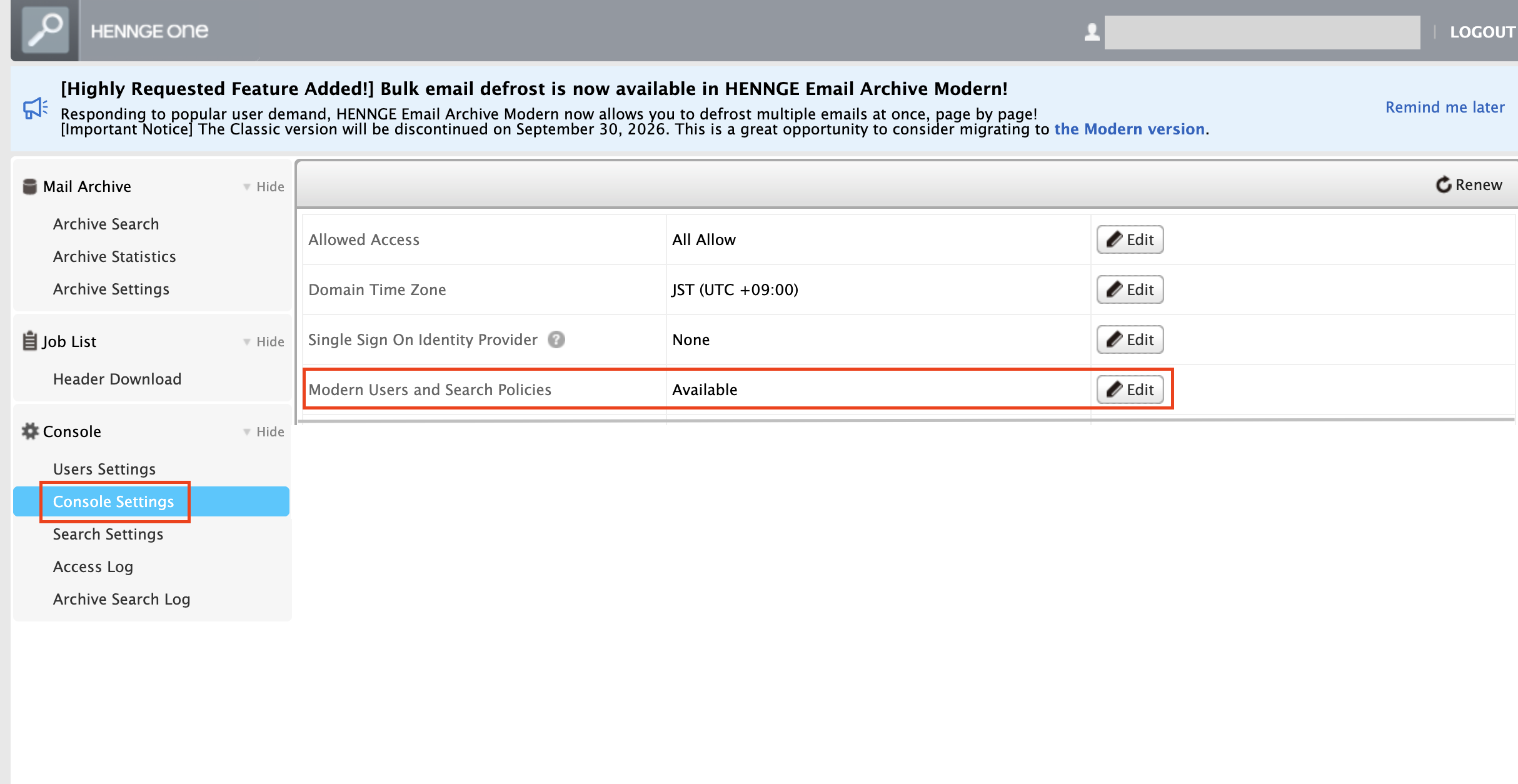
Task: Click the megaphone announcement icon
Action: [36, 108]
